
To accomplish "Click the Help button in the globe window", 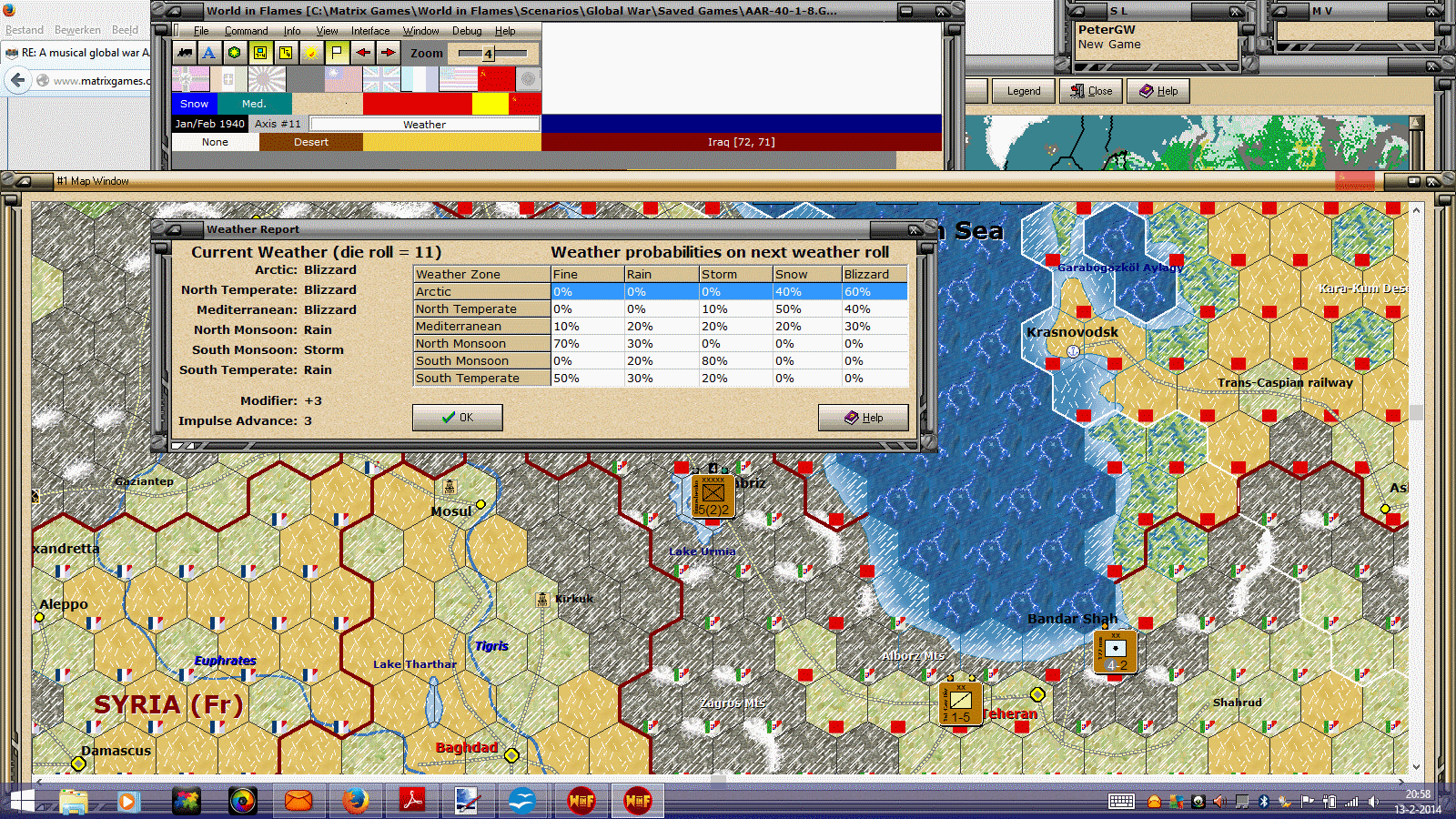I will pyautogui.click(x=1158, y=91).
